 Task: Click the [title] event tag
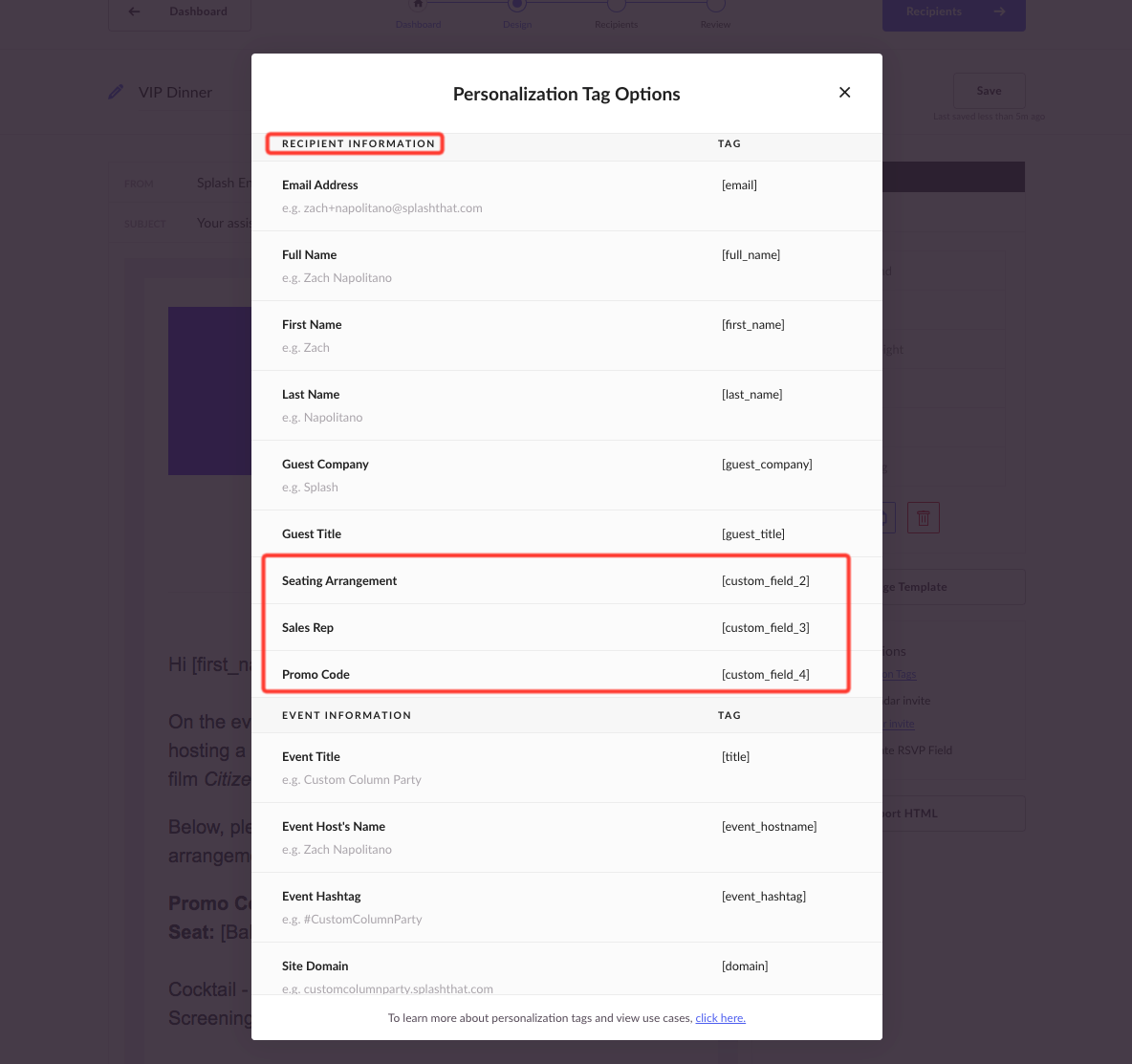pos(735,756)
